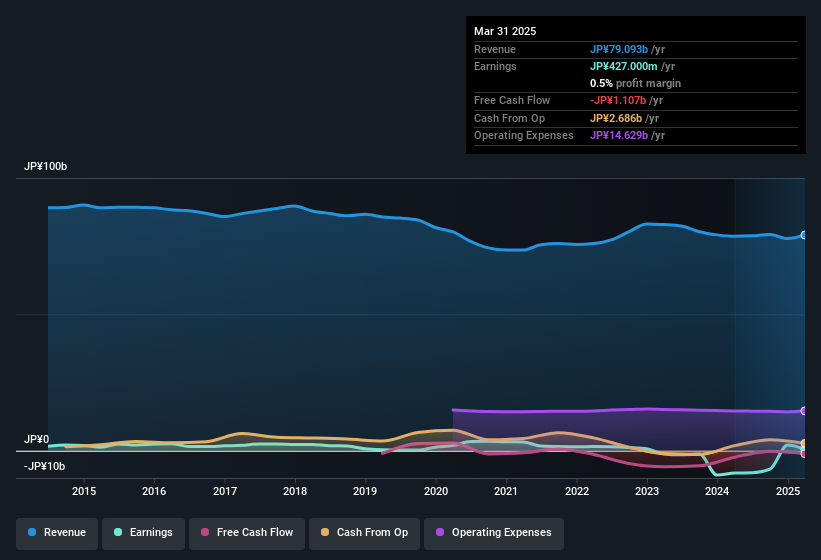Click the Free Cash Flow tooltip label
Viewport: 821px width, 560px height.
pos(512,100)
